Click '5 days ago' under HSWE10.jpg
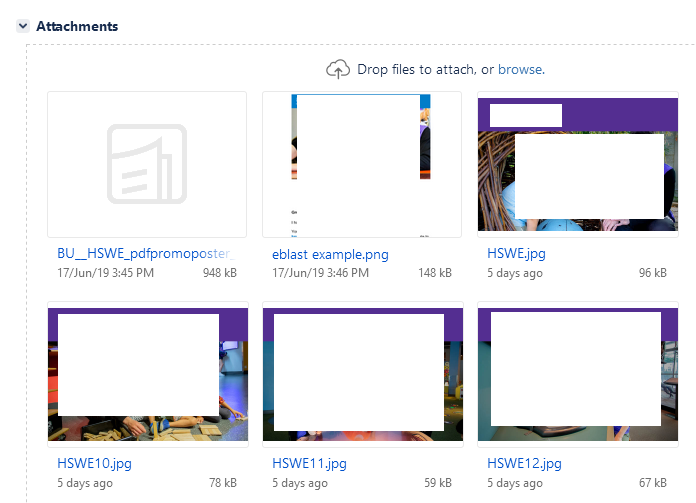The height and width of the screenshot is (503, 696). pyautogui.click(x=85, y=483)
